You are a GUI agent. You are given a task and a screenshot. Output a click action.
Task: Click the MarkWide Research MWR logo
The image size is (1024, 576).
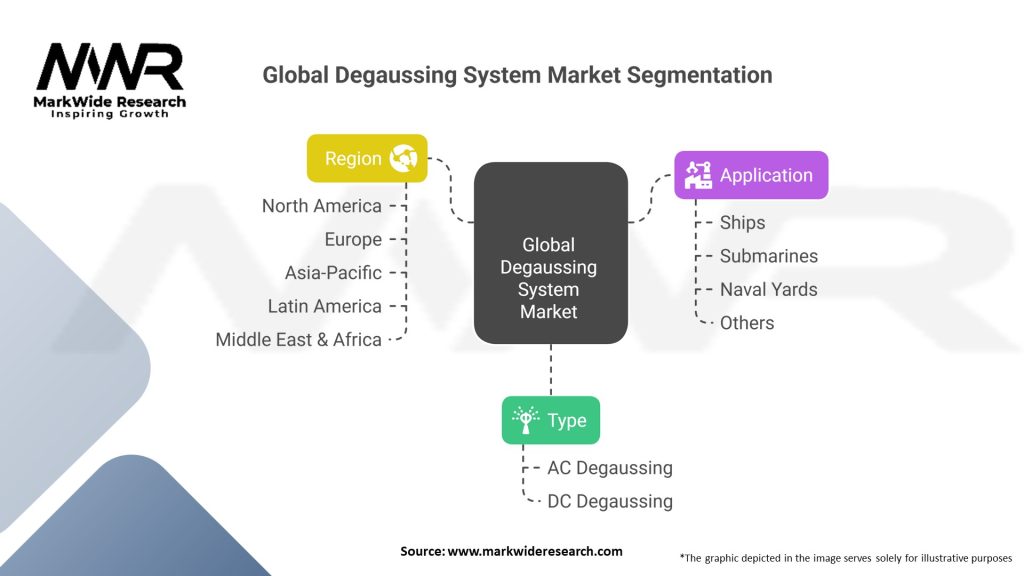110,80
